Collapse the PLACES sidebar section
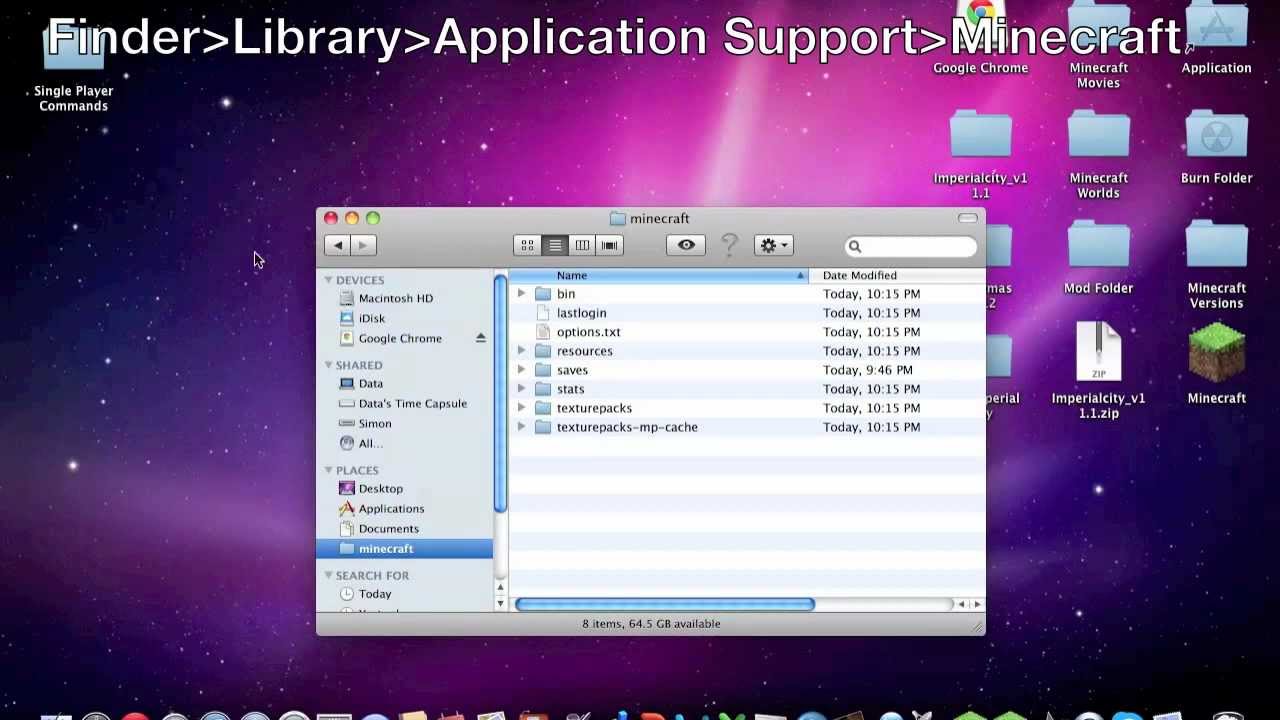 [328, 470]
